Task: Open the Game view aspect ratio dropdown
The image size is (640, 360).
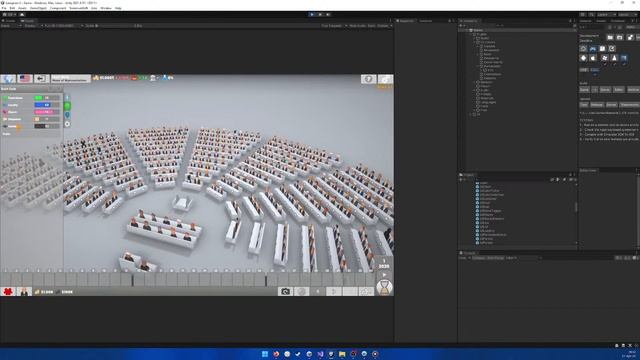Action: point(63,26)
